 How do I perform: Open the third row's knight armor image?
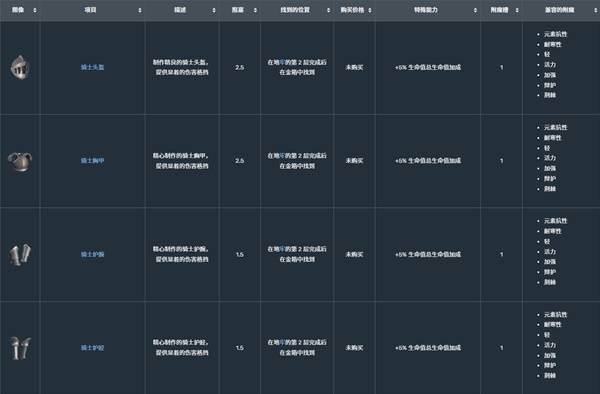pyautogui.click(x=20, y=254)
